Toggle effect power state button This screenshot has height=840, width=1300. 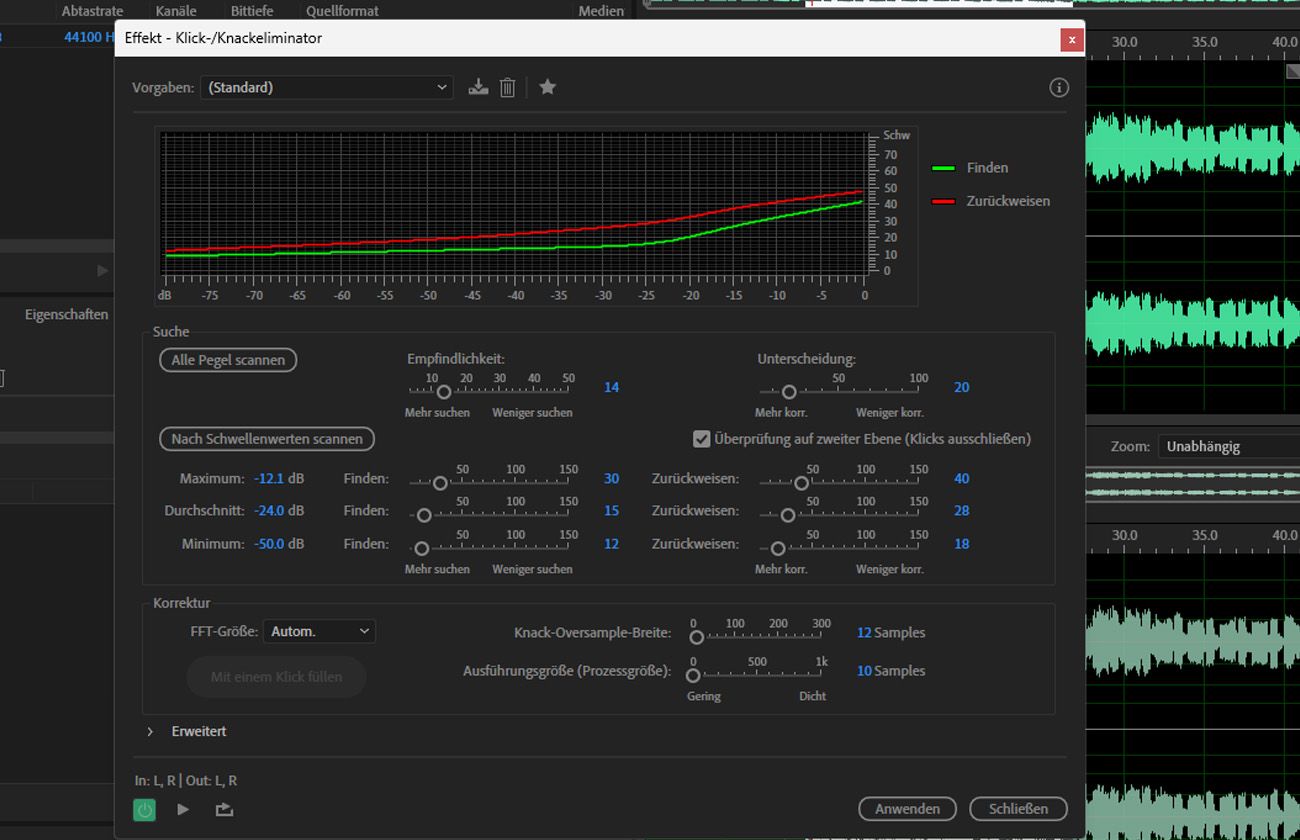(145, 810)
